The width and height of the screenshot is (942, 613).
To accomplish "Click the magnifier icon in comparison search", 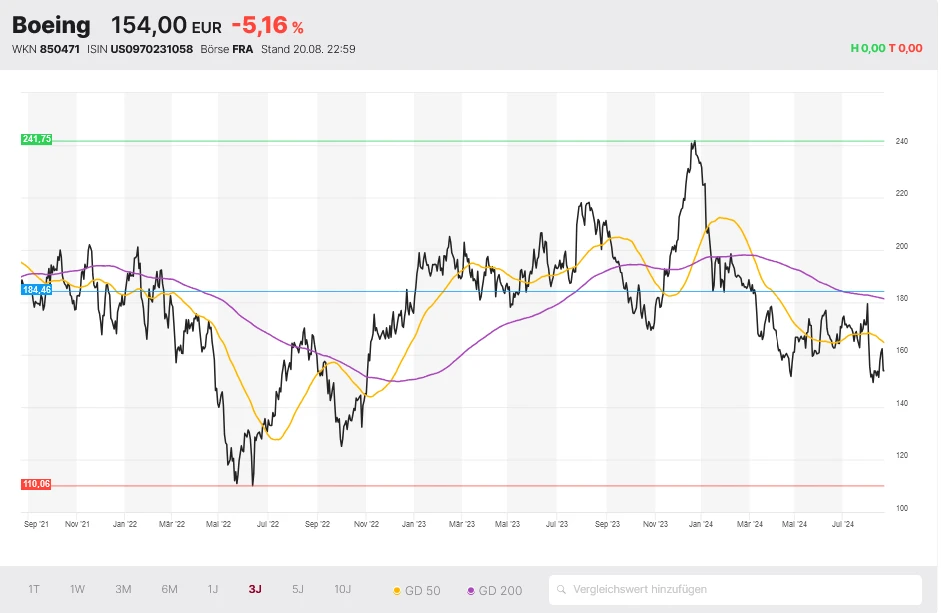I will [564, 590].
